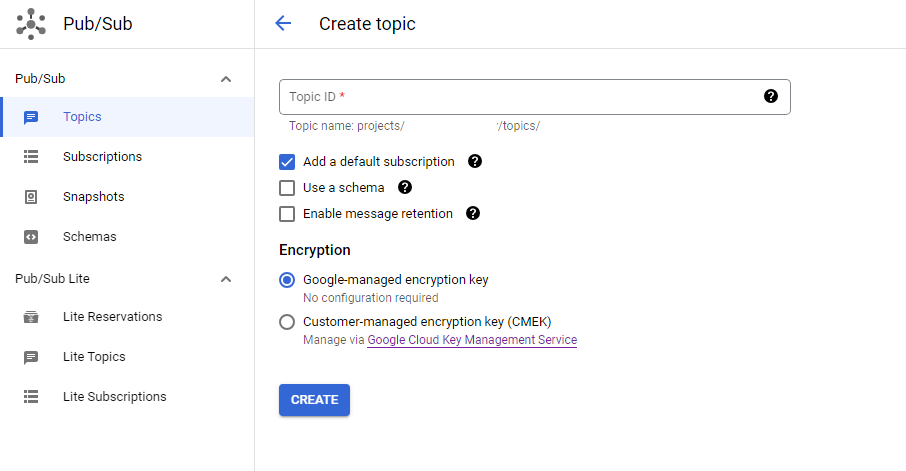This screenshot has height=471, width=906.
Task: Collapse the Pub/Sub Lite section
Action: [x=226, y=279]
